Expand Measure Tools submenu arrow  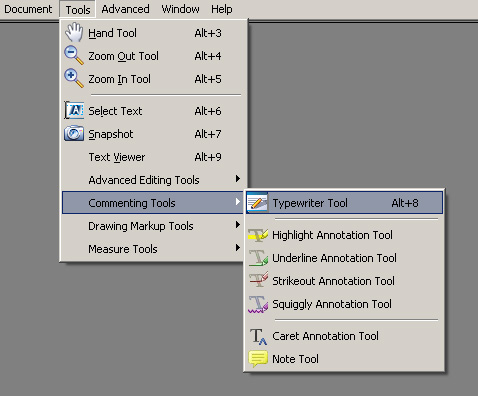tap(237, 248)
